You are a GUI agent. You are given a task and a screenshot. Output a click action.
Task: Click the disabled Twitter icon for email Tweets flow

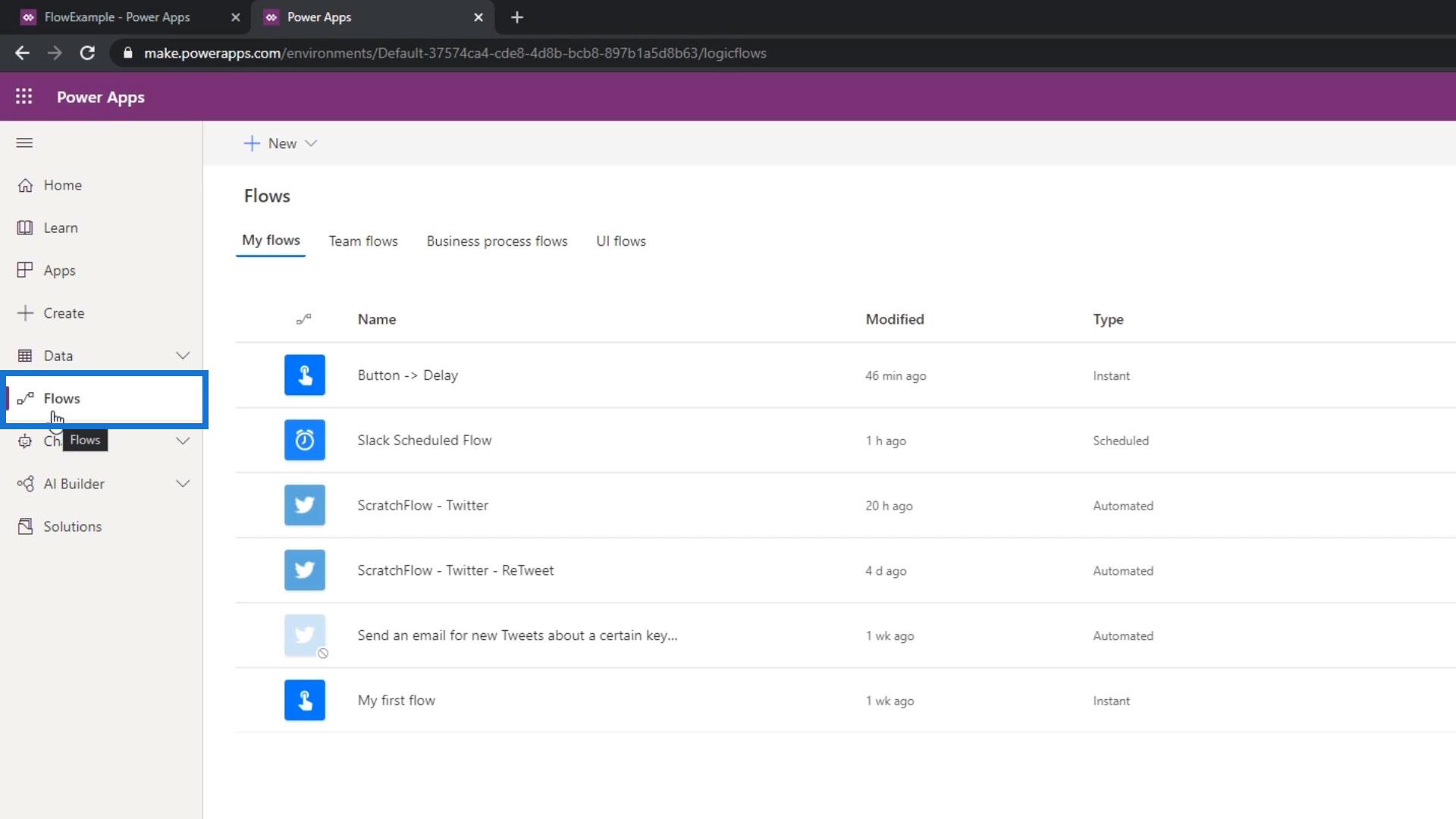(x=305, y=635)
